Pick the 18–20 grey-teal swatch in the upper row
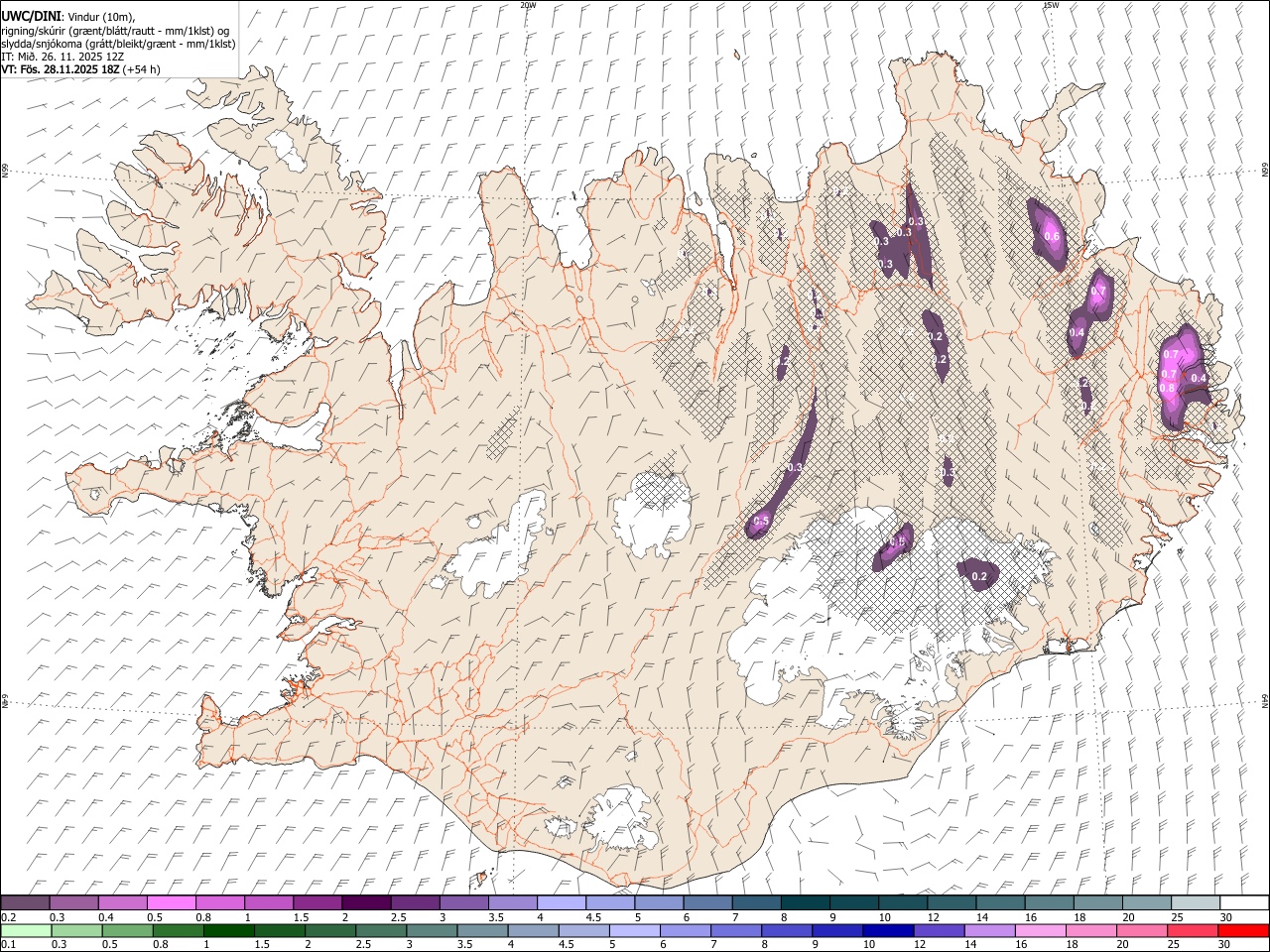The height and width of the screenshot is (952, 1270). 1098,902
